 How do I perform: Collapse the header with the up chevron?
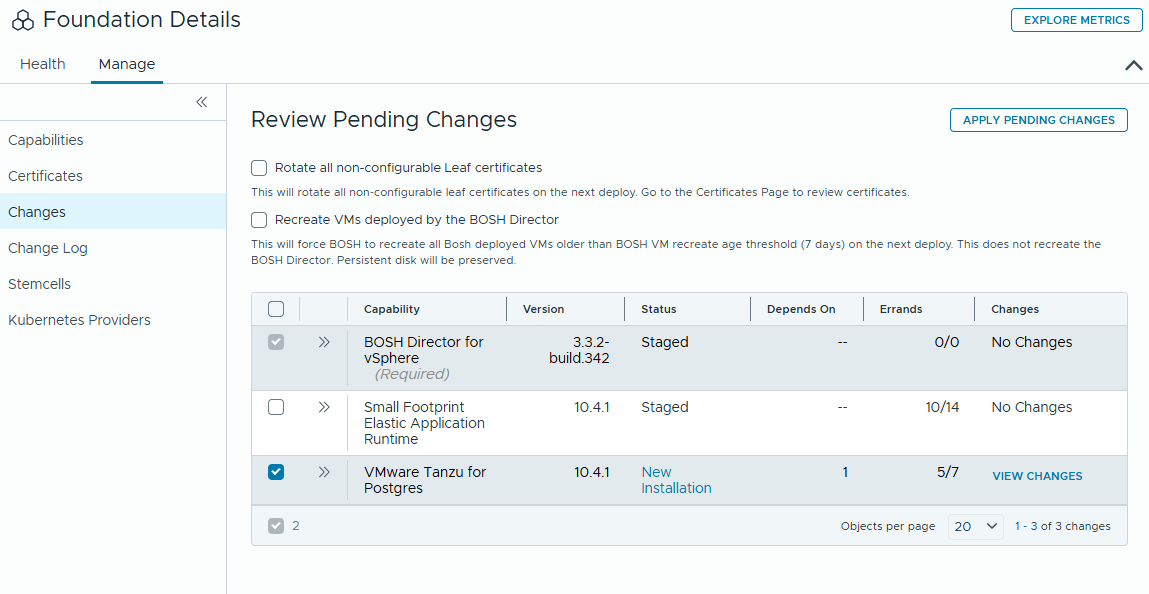[x=1133, y=65]
